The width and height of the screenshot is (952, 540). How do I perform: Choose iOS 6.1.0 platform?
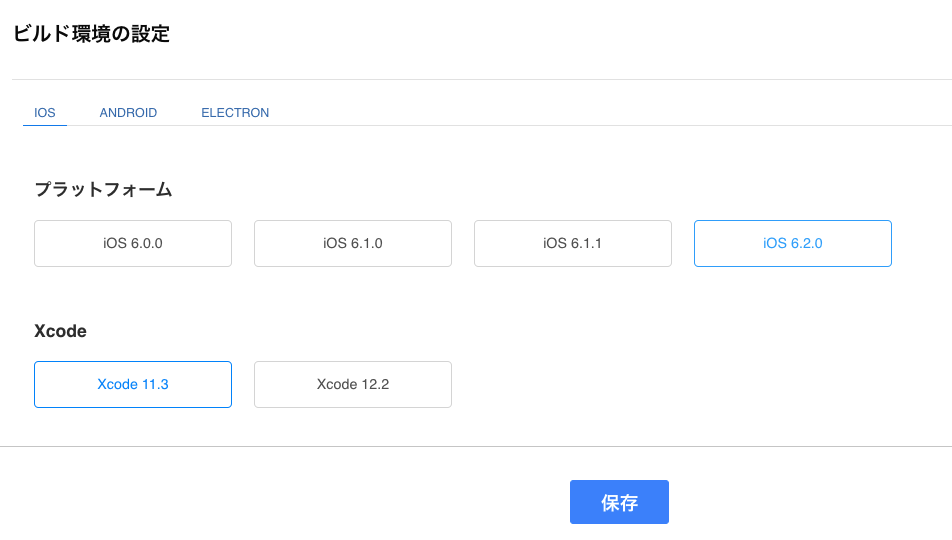pyautogui.click(x=353, y=244)
